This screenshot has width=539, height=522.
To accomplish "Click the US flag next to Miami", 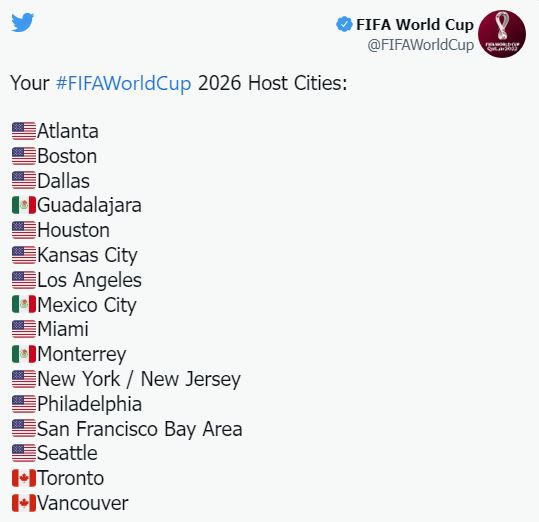I will 24,329.
